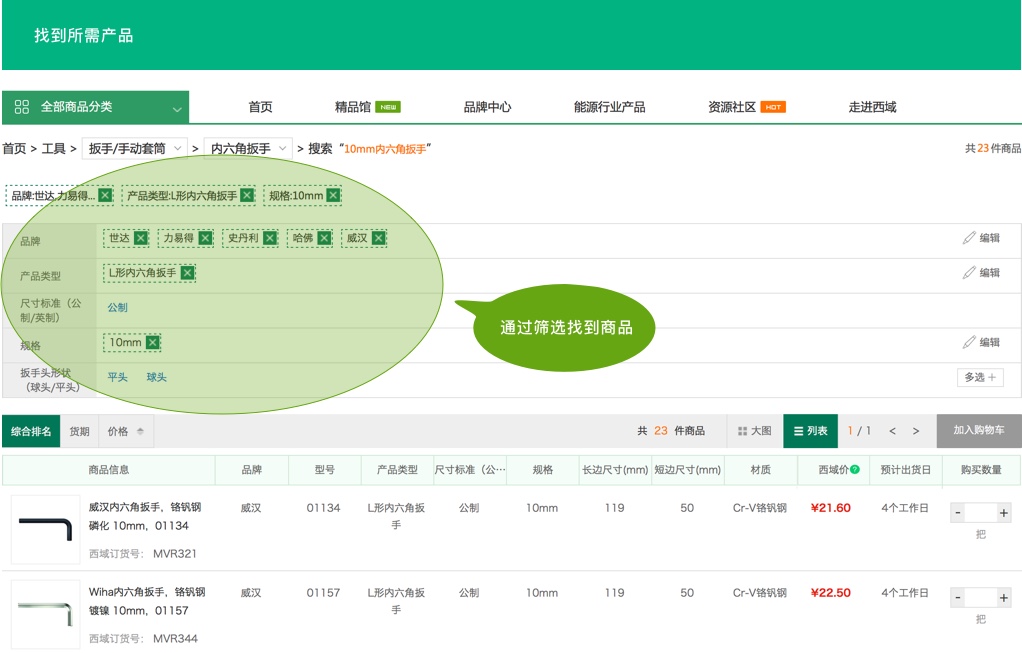Image resolution: width=1022 pixels, height=653 pixels.
Task: Filter by 球头 wrench head shape
Action: click(x=156, y=377)
